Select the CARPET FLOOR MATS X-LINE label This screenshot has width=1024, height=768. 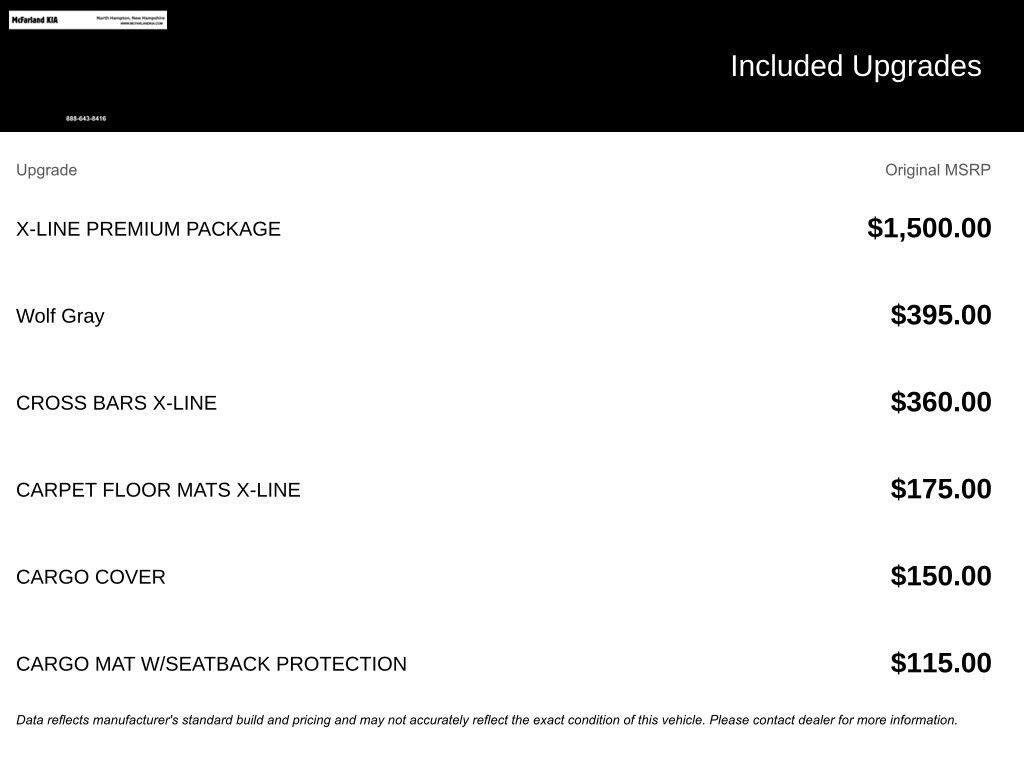pos(158,490)
